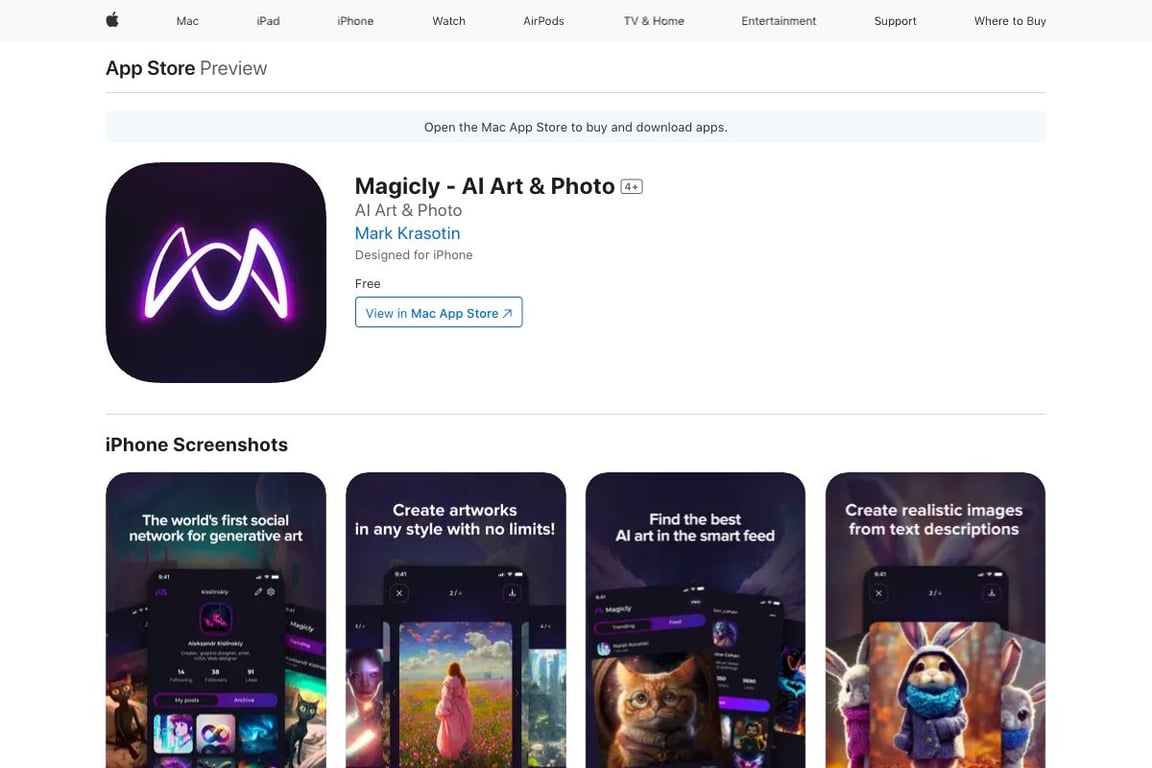
Task: Click View in Mac App Store button
Action: 439,312
